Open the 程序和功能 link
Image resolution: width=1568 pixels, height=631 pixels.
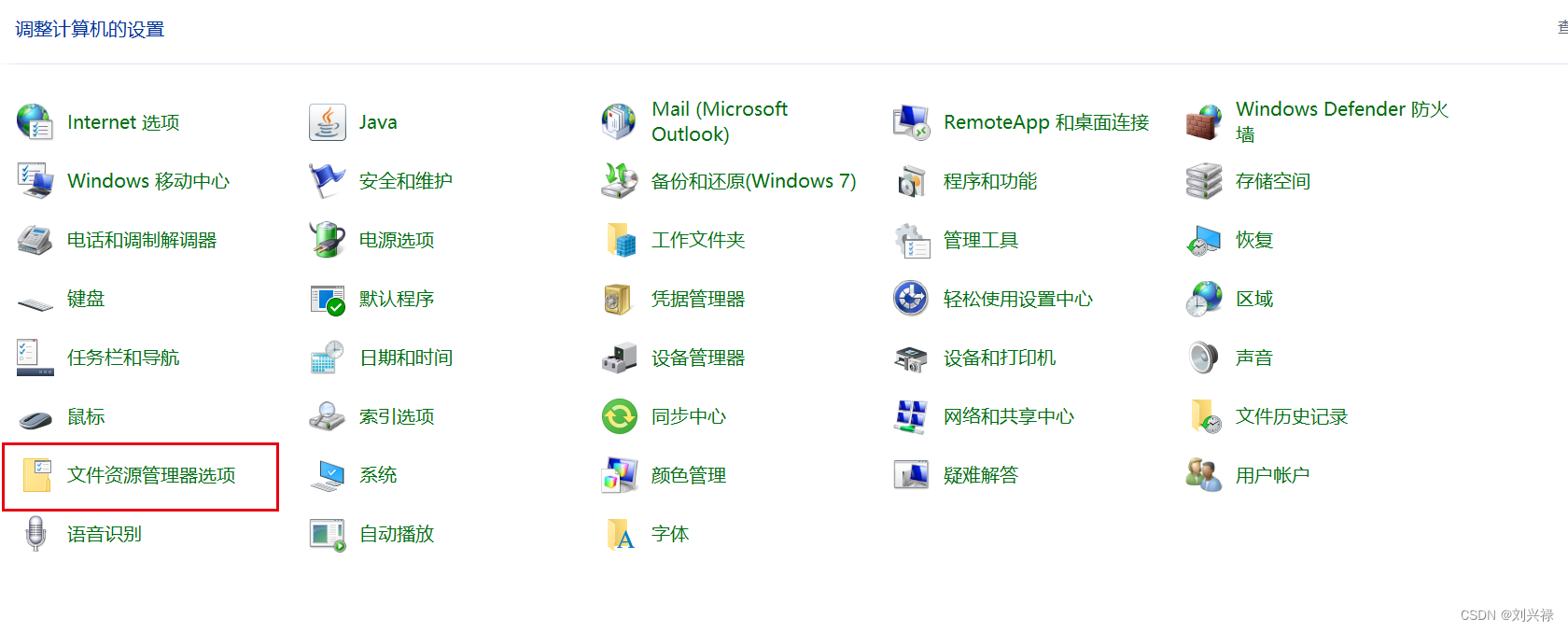coord(990,181)
